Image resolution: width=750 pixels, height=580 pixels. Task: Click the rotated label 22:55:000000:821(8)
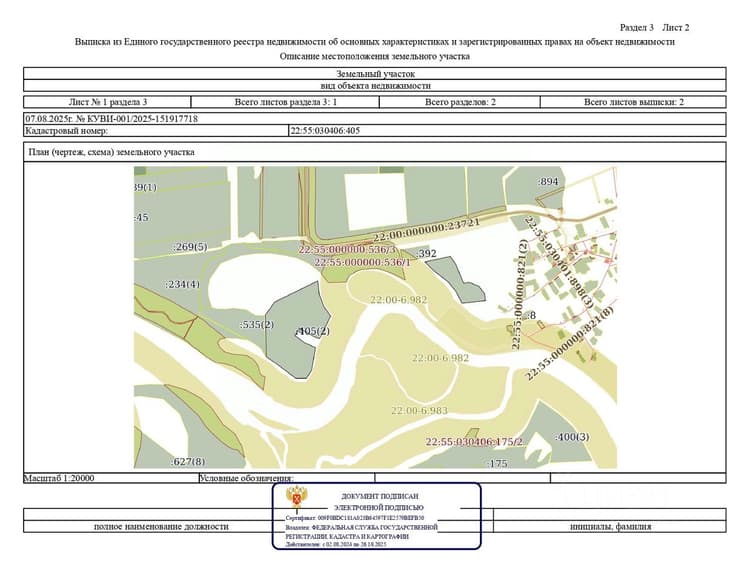click(x=569, y=343)
